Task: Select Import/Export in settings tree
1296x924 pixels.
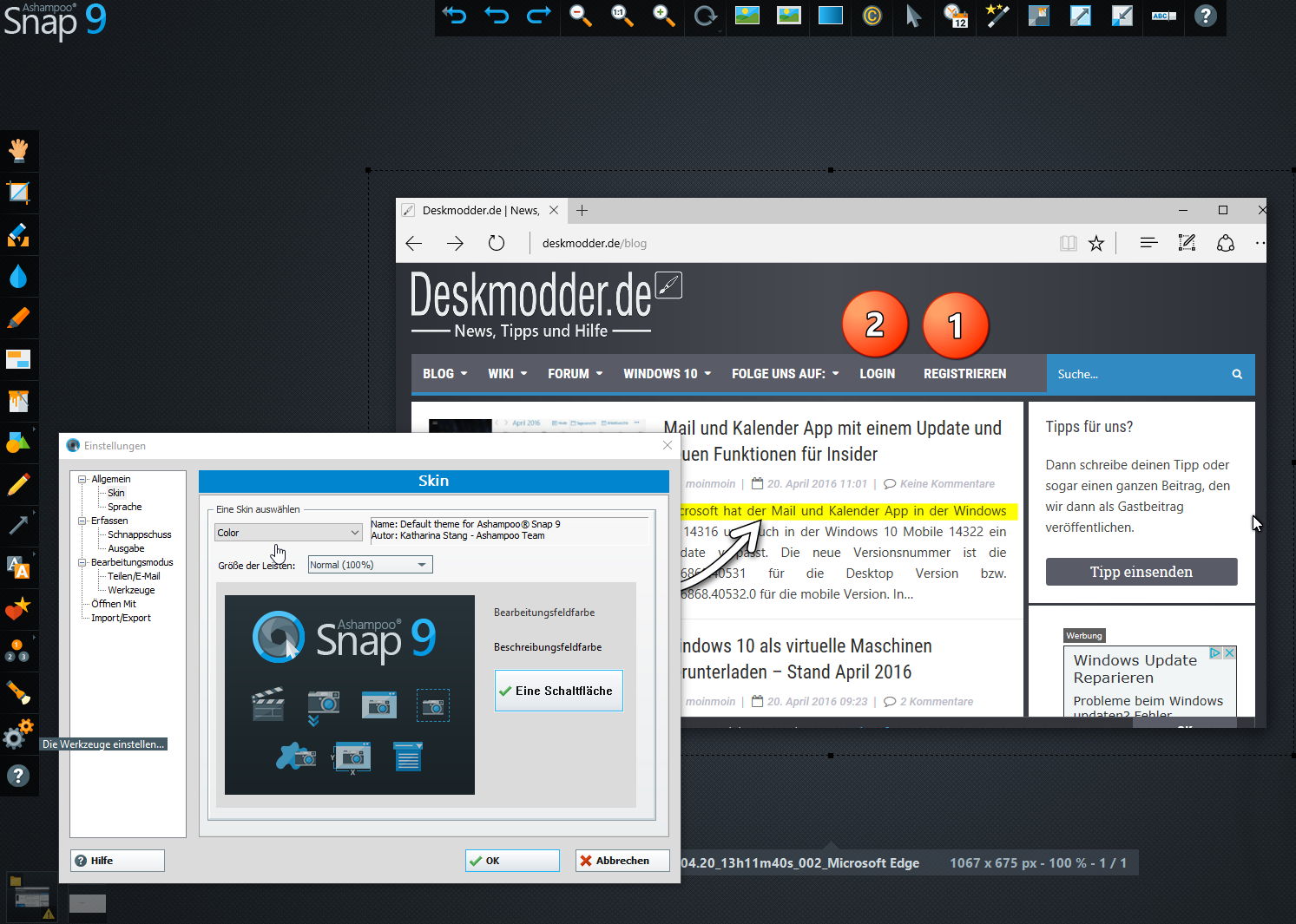Action: [x=121, y=618]
